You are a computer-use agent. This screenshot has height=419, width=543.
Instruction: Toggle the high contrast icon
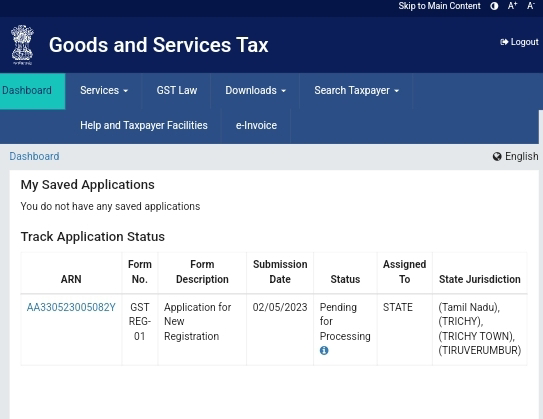pyautogui.click(x=494, y=6)
